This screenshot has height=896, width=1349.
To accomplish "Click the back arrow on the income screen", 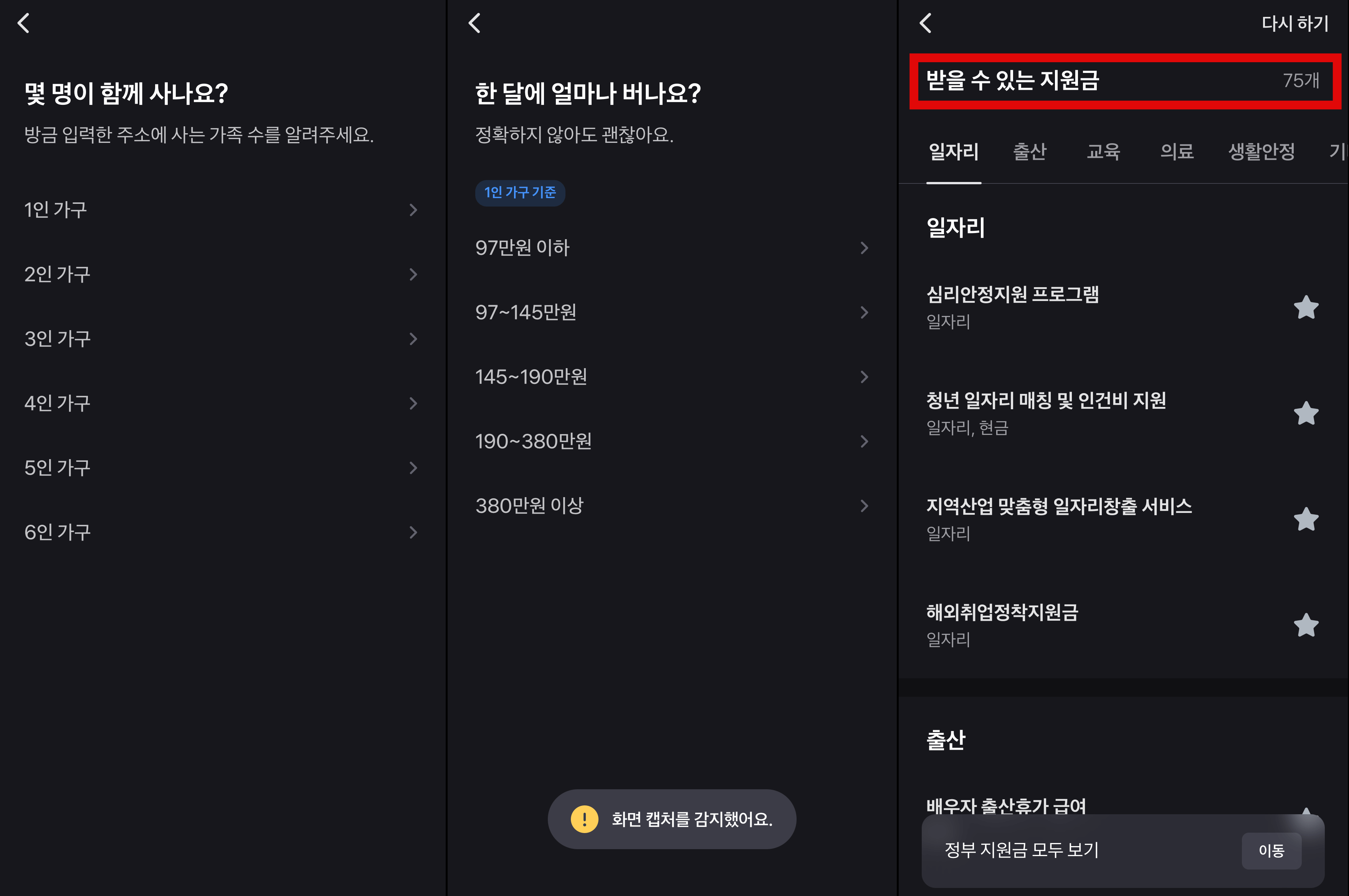I will point(474,23).
